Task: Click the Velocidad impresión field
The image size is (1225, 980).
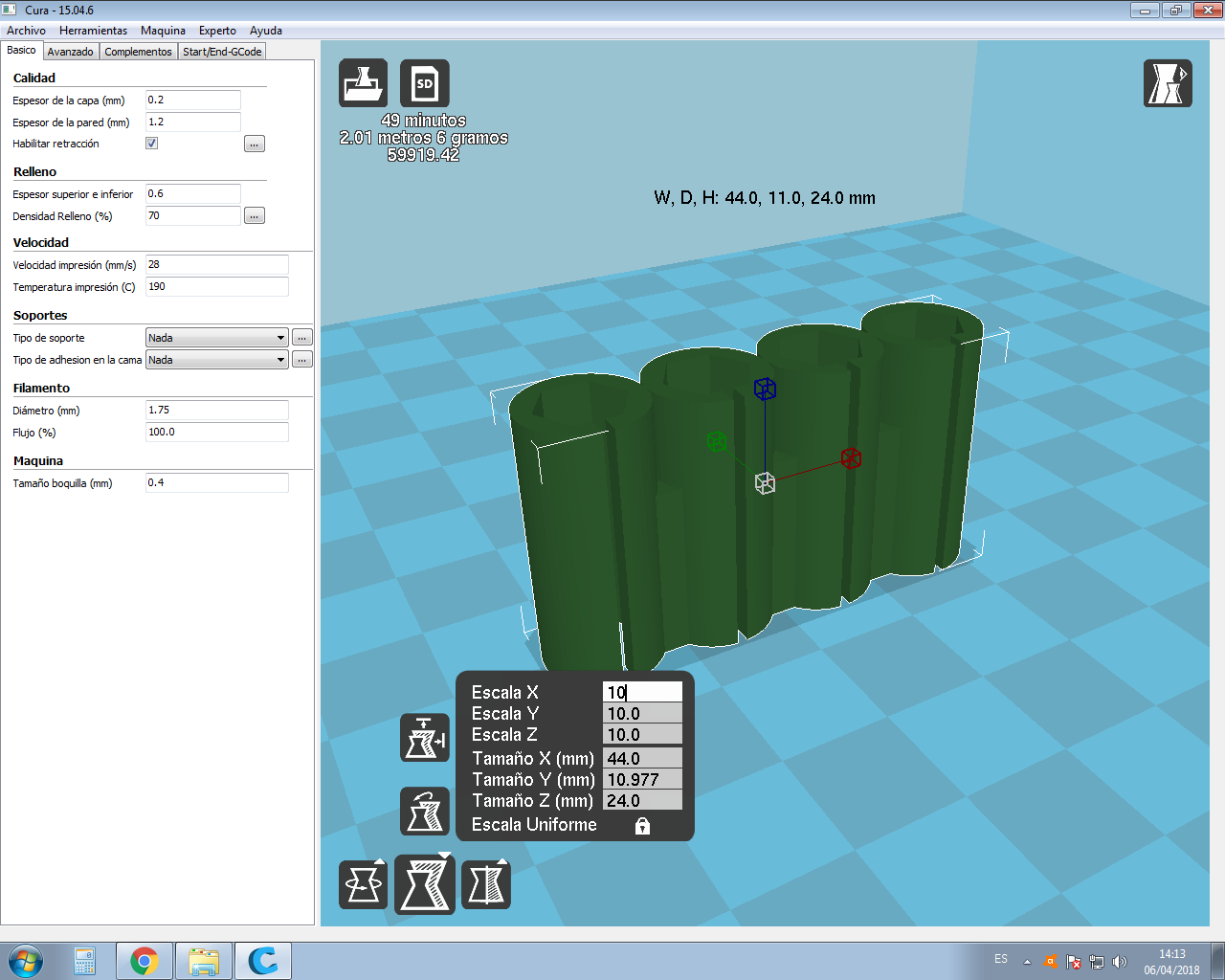Action: coord(217,265)
